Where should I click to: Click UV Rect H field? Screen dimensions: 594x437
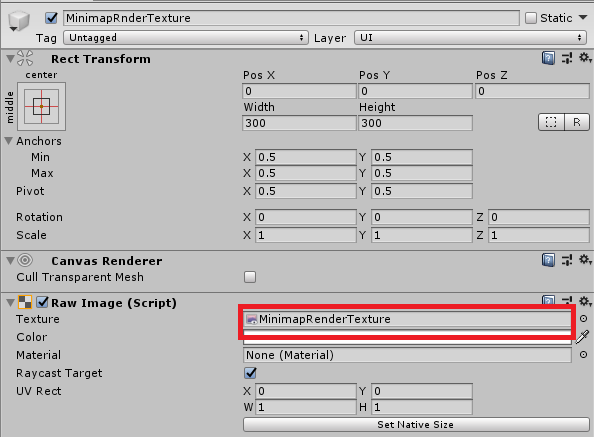(x=422, y=407)
